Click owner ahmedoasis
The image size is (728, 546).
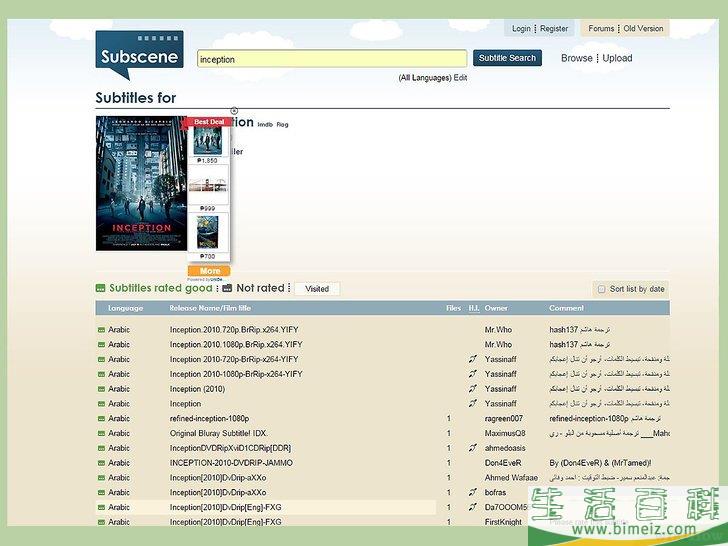[505, 448]
